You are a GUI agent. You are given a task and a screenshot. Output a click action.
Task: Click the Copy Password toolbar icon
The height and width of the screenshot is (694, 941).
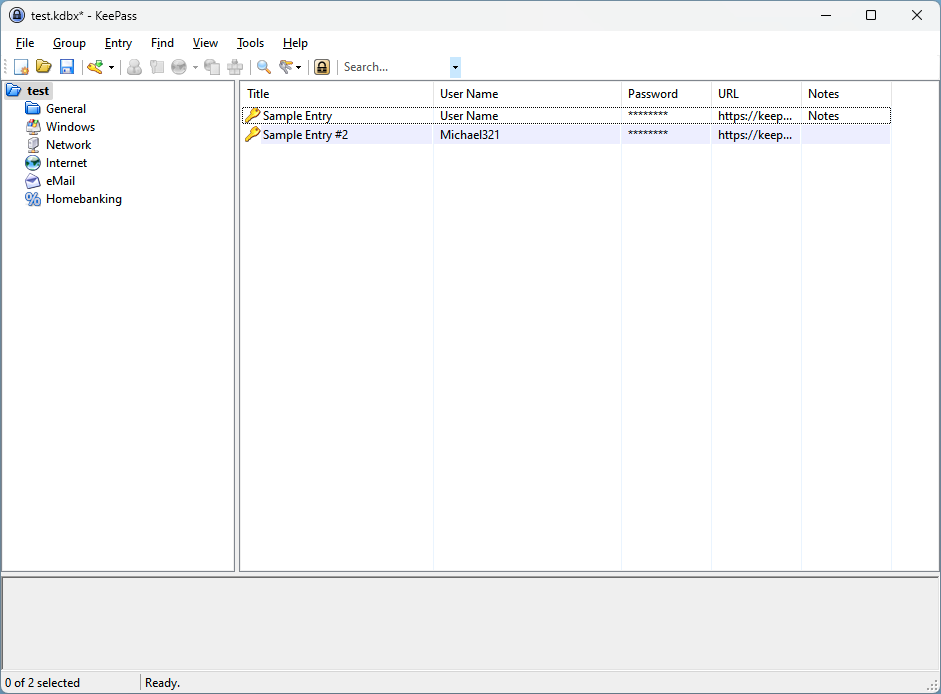[x=157, y=67]
